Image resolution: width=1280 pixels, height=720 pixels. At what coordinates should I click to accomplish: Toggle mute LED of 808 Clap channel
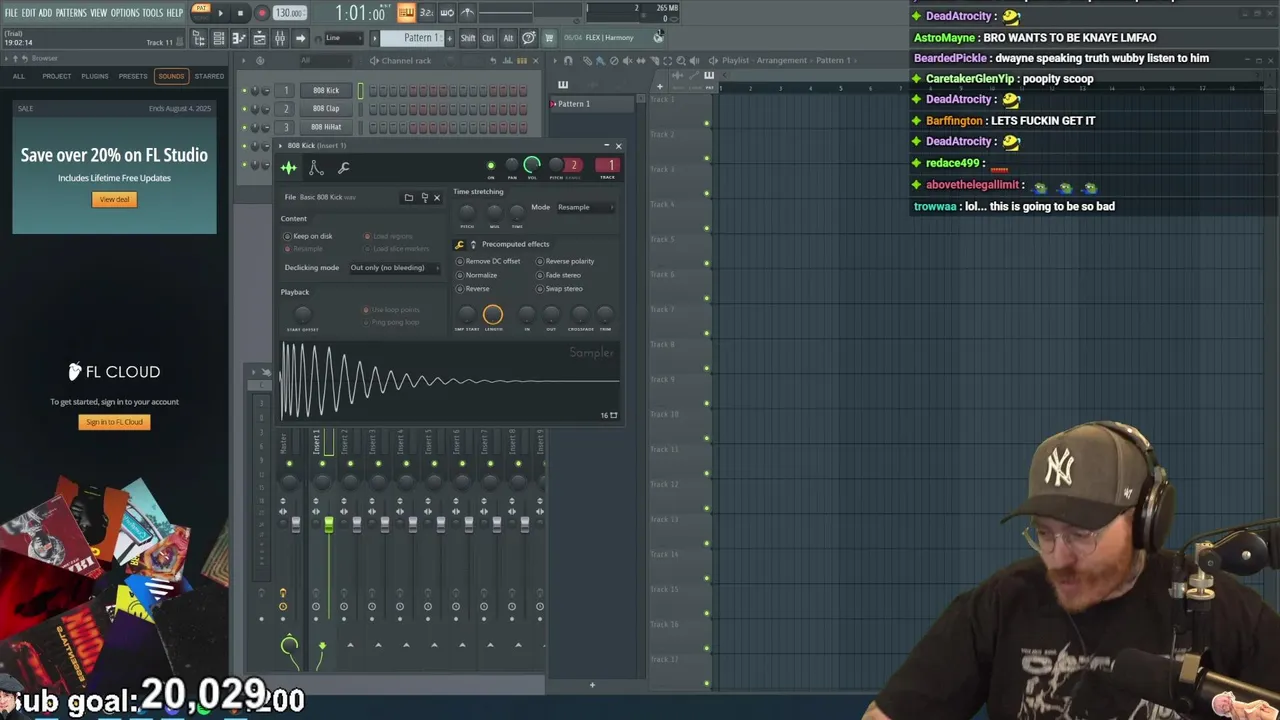[244, 108]
